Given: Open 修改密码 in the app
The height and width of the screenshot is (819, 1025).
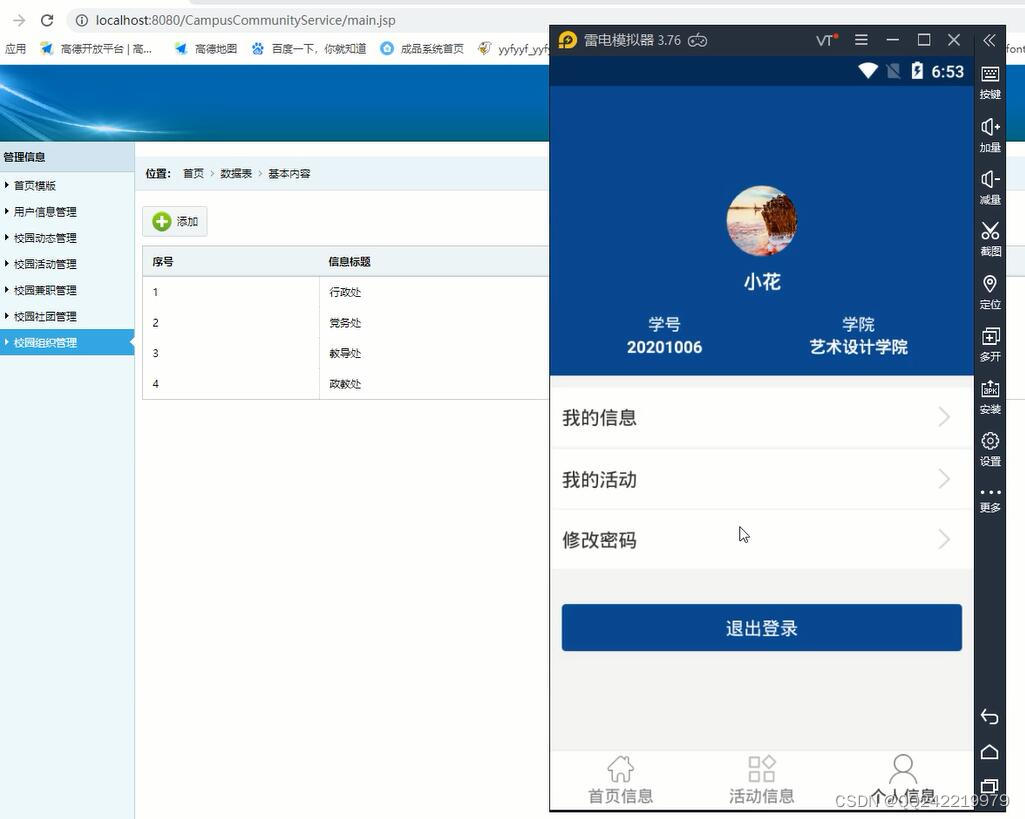Looking at the screenshot, I should pos(762,540).
